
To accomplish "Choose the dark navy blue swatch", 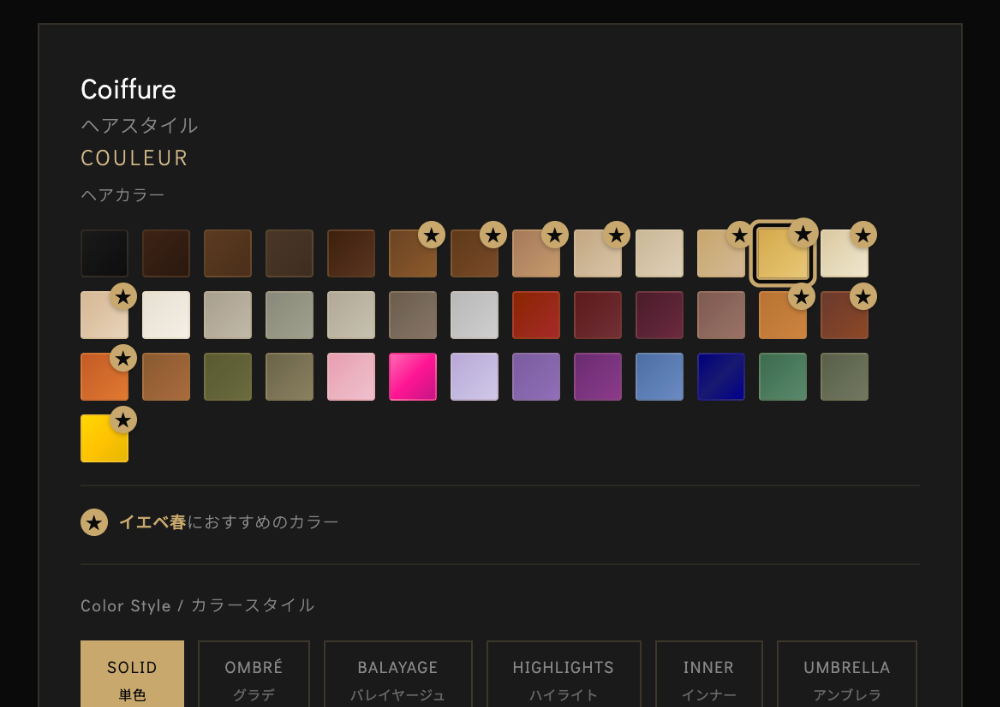I will 720,376.
